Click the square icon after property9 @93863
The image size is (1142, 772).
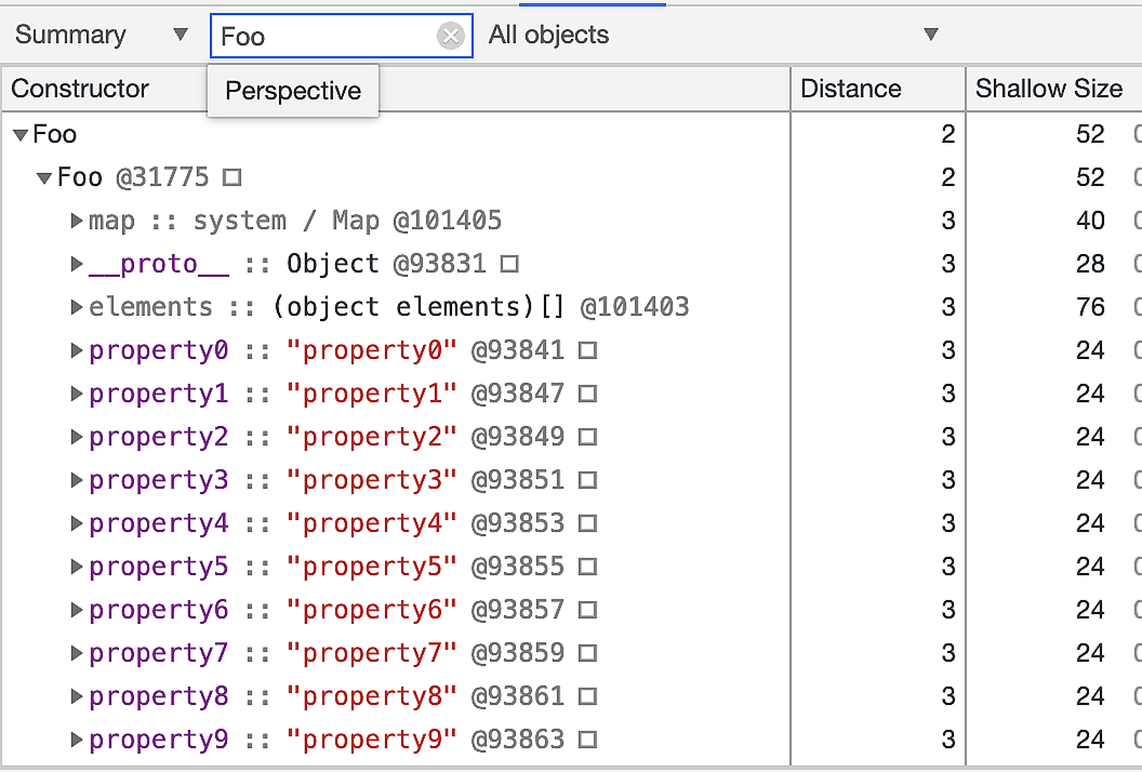click(588, 740)
